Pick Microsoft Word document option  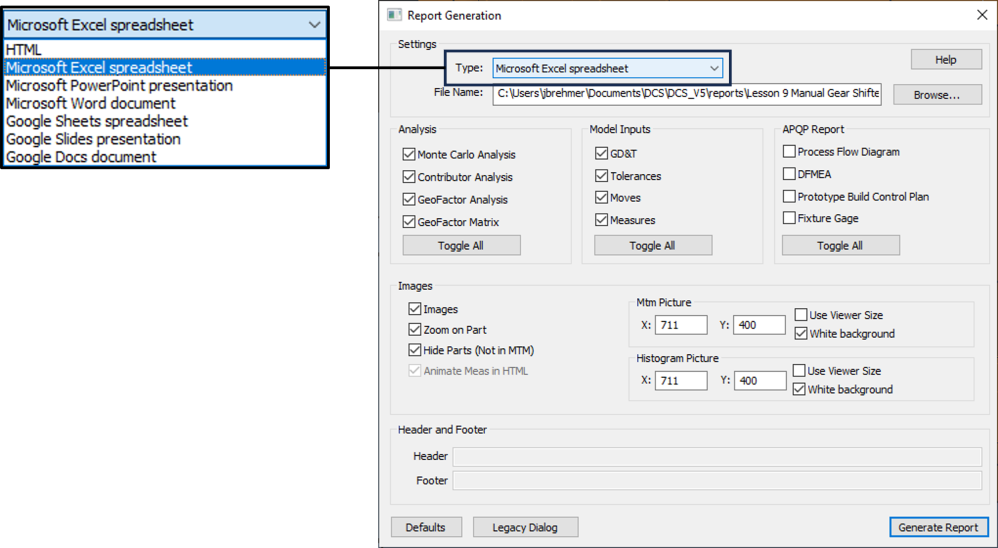165,103
